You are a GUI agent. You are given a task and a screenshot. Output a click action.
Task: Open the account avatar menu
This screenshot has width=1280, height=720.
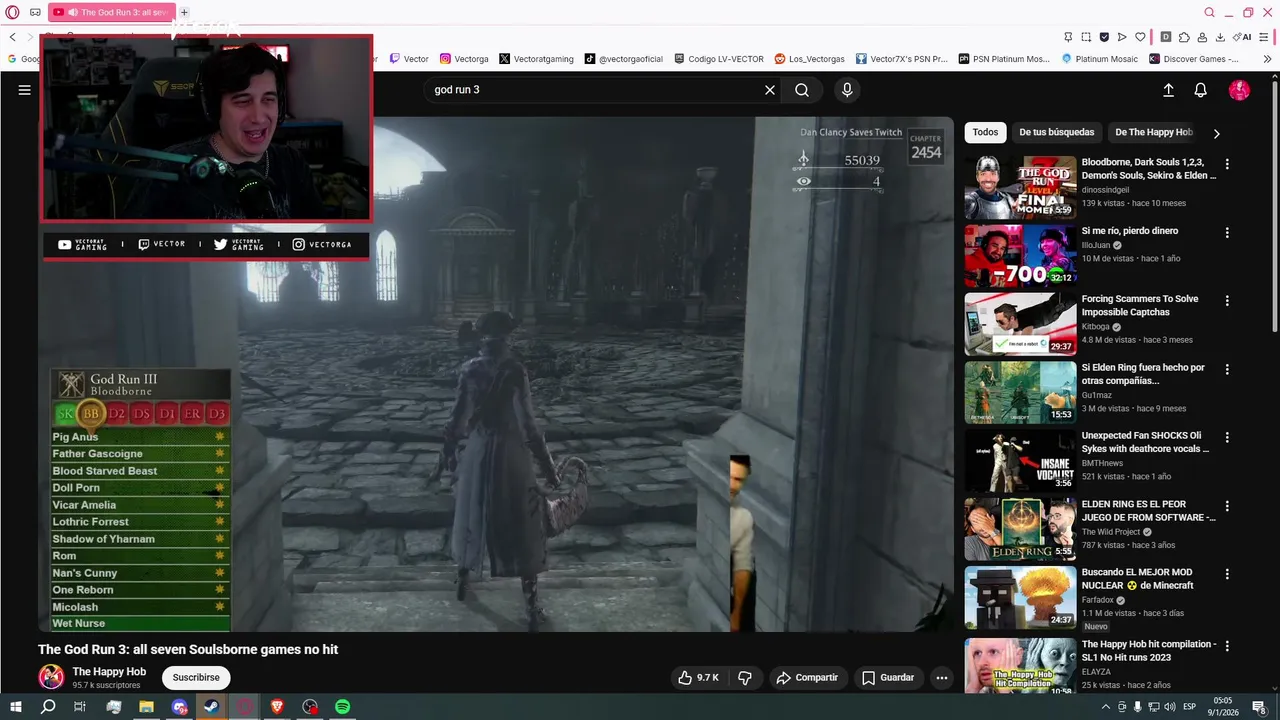click(1239, 90)
